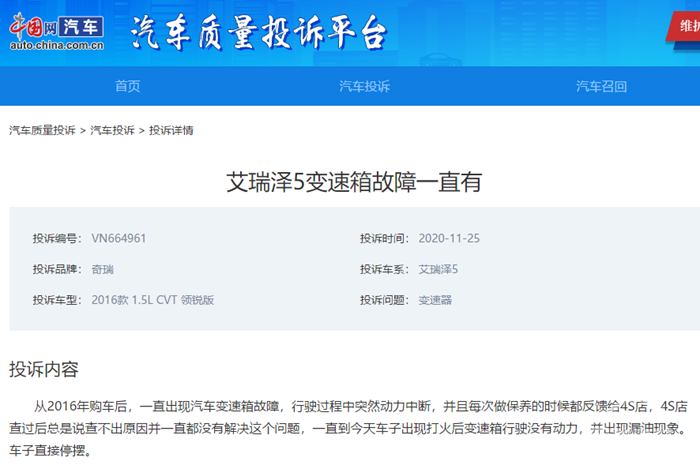Open the 汽车召回 navigation tab
700x465 pixels.
pyautogui.click(x=601, y=86)
